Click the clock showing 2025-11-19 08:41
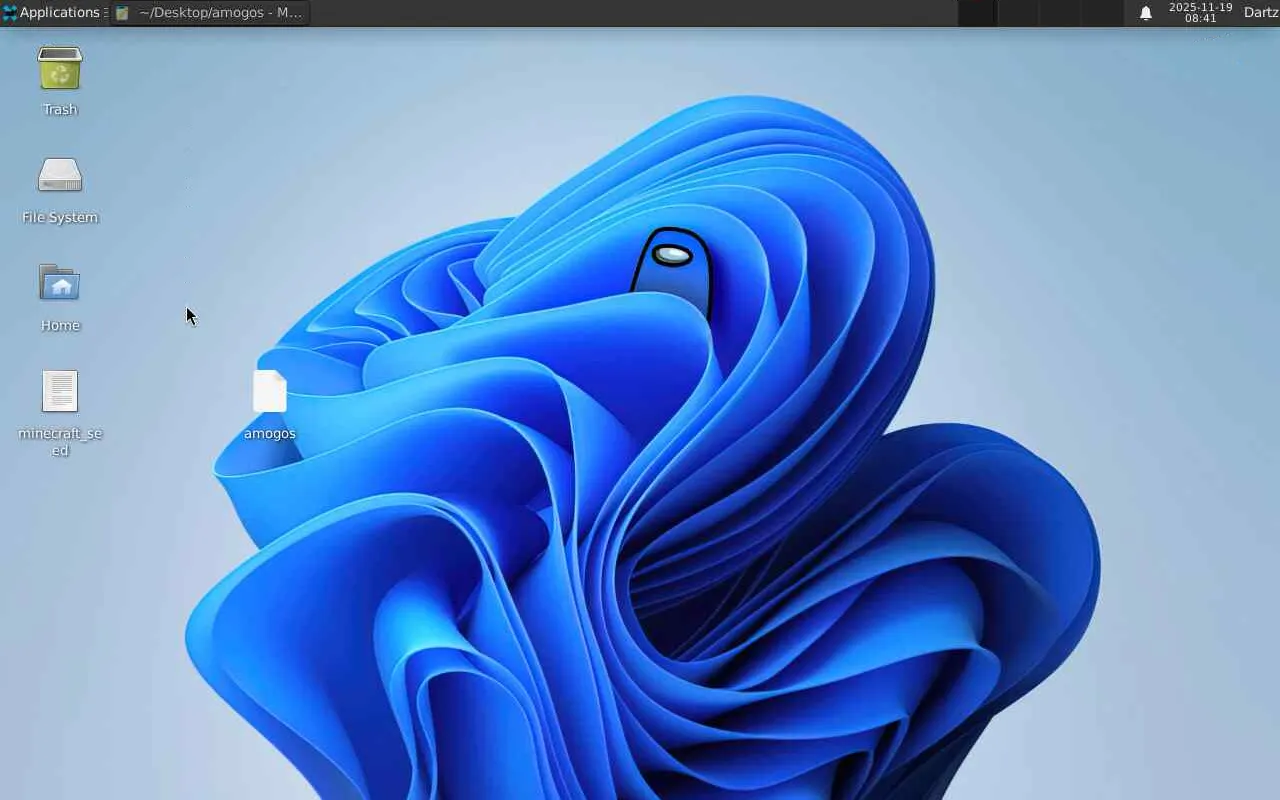This screenshot has width=1280, height=800. pyautogui.click(x=1200, y=13)
